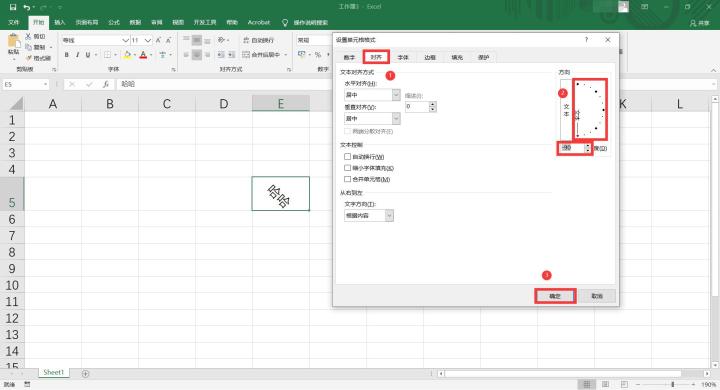This screenshot has width=720, height=390.
Task: Click the cancel X in formula bar
Action: pos(72,84)
